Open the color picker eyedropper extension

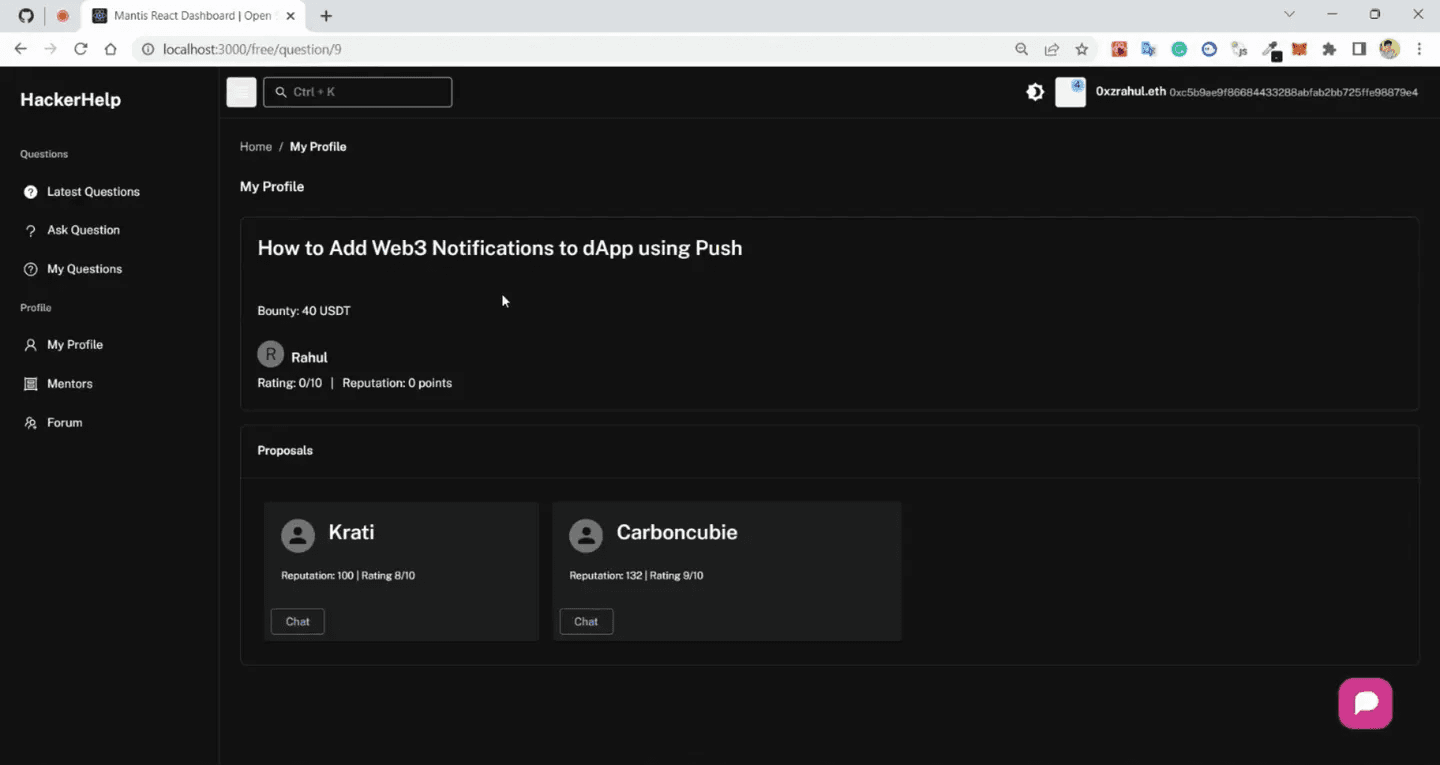pyautogui.click(x=1270, y=49)
